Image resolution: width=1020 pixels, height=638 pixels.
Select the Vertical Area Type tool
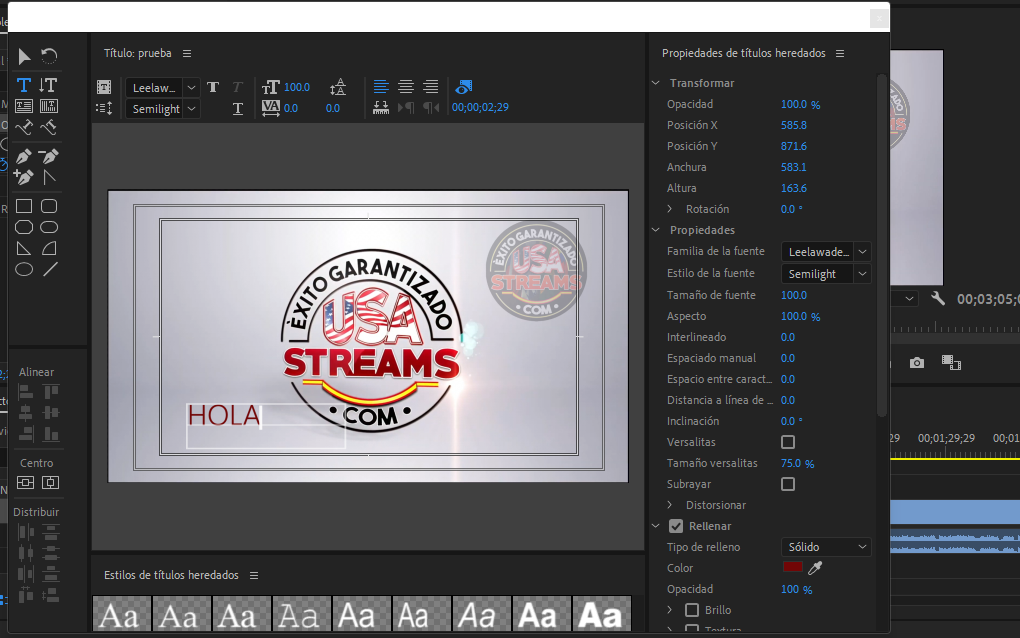49,106
